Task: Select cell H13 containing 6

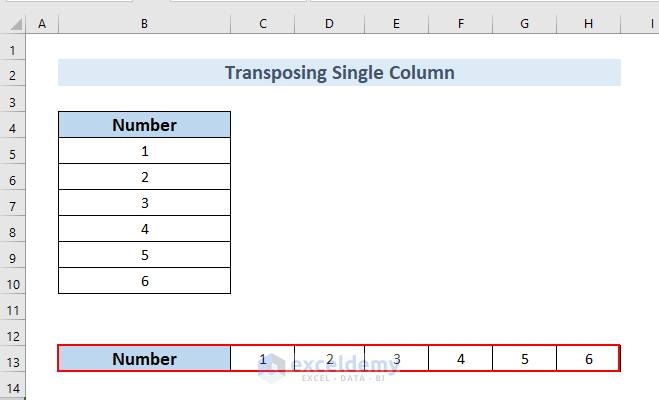Action: point(588,359)
